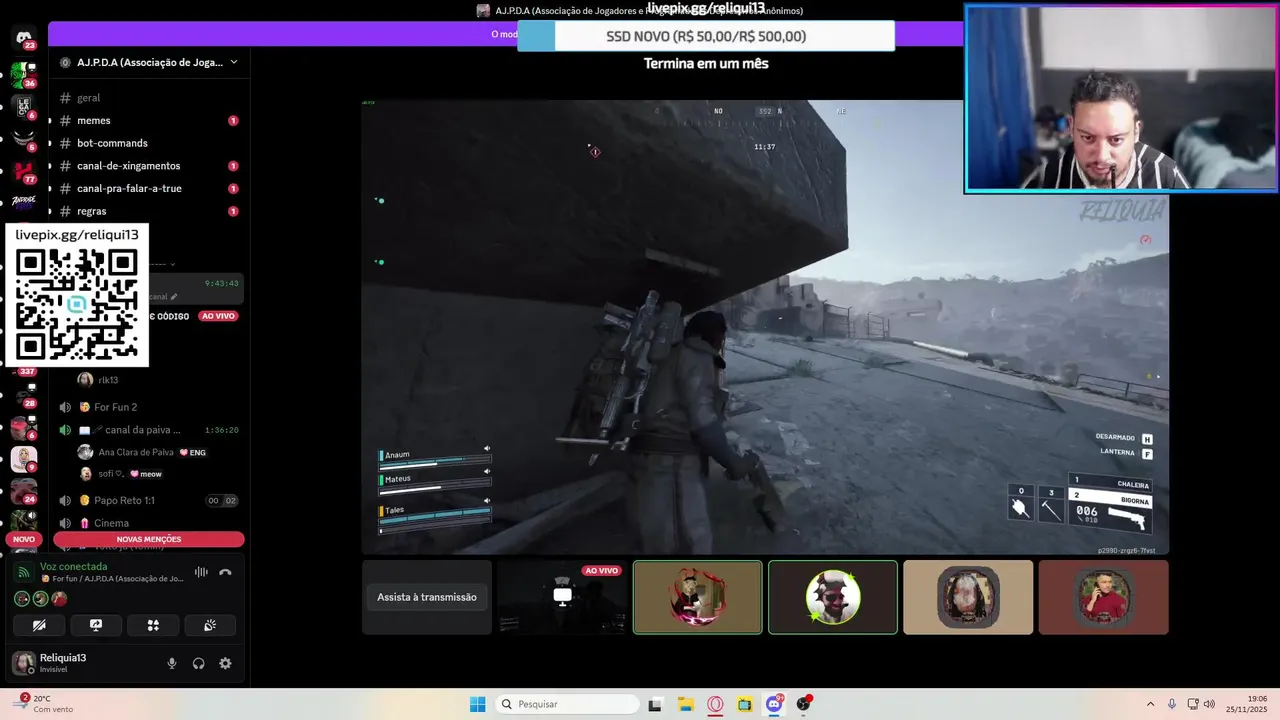Open Discord direct messages home icon

point(24,39)
